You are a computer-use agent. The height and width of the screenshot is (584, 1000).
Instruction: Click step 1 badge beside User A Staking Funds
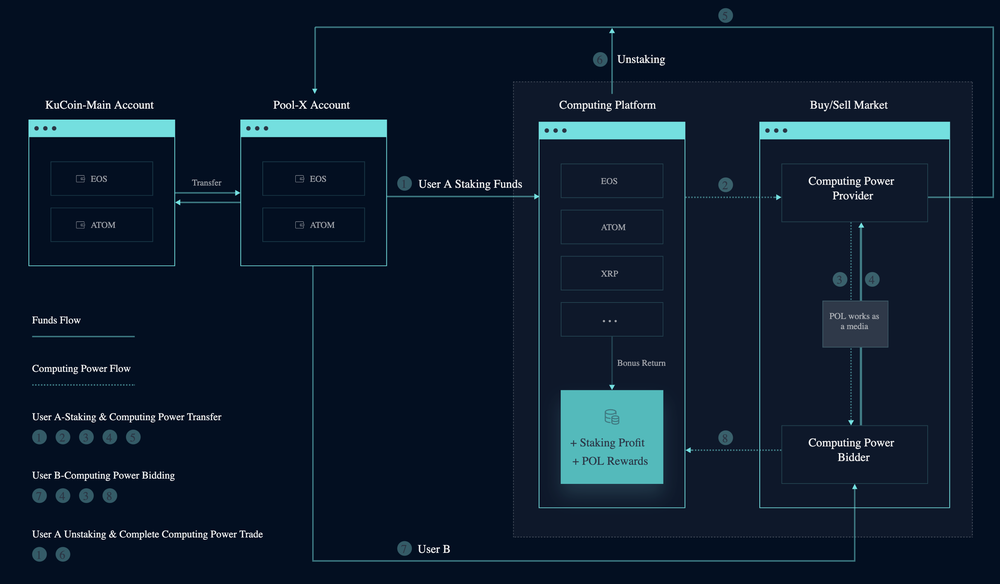[404, 184]
